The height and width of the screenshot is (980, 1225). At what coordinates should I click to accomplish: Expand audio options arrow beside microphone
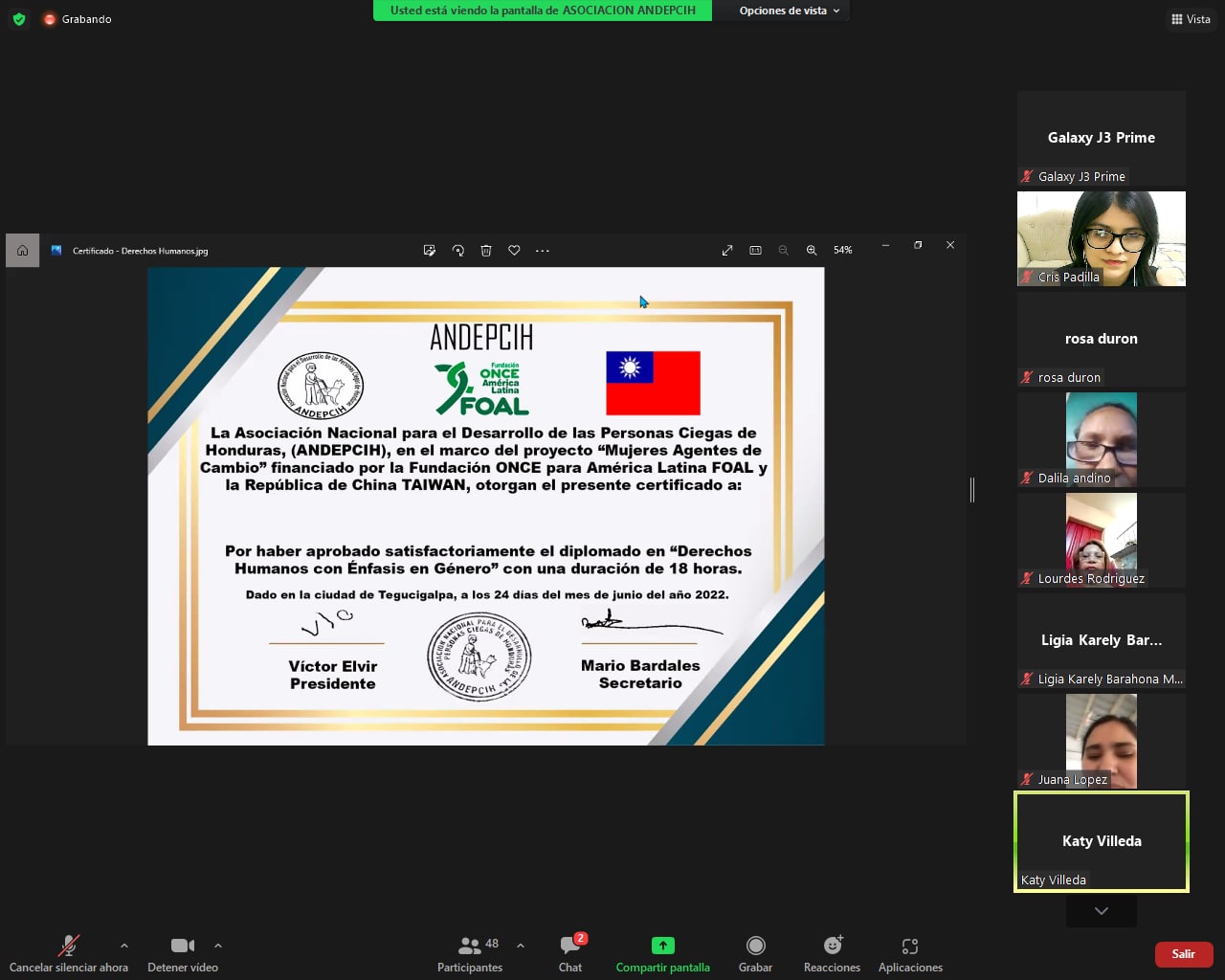123,946
